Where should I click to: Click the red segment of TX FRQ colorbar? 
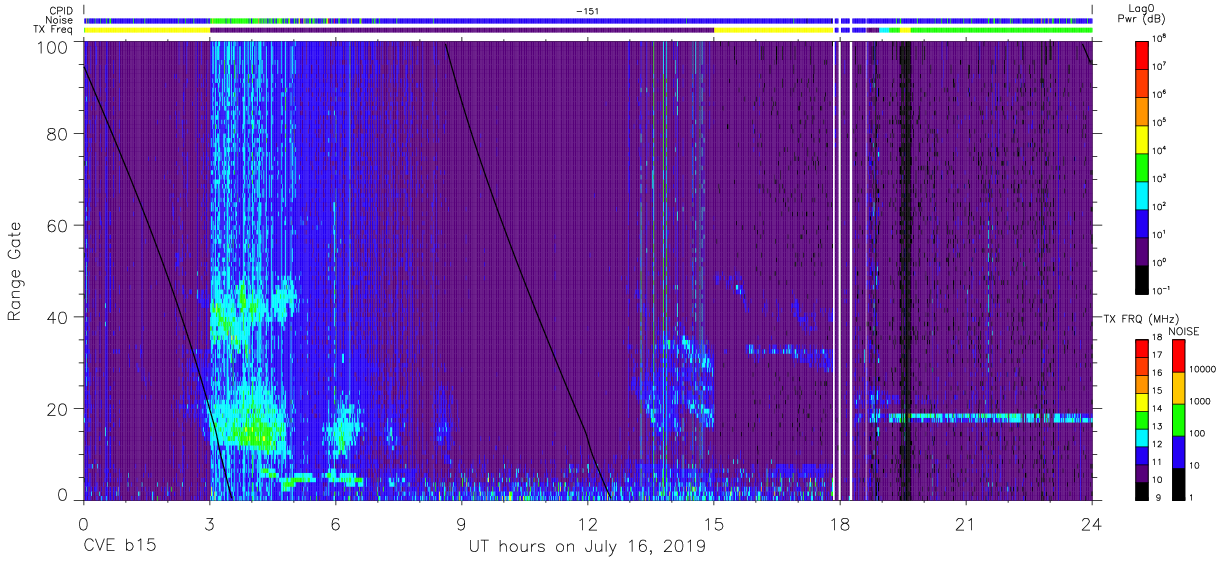tap(1143, 348)
